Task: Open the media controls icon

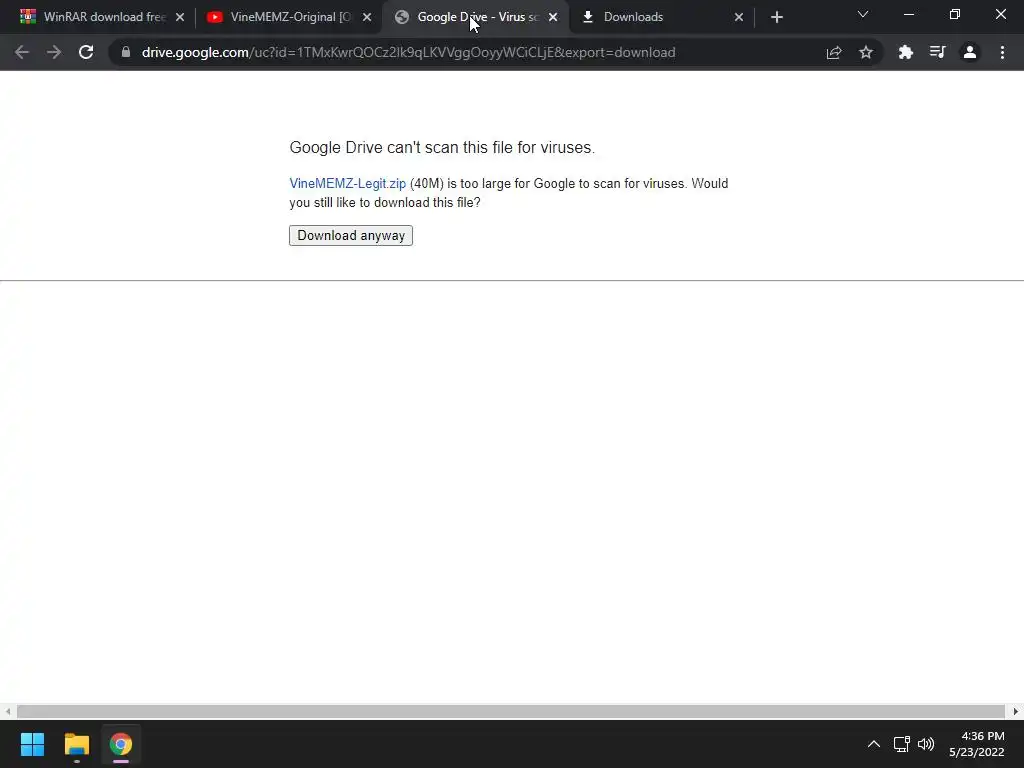Action: [938, 52]
